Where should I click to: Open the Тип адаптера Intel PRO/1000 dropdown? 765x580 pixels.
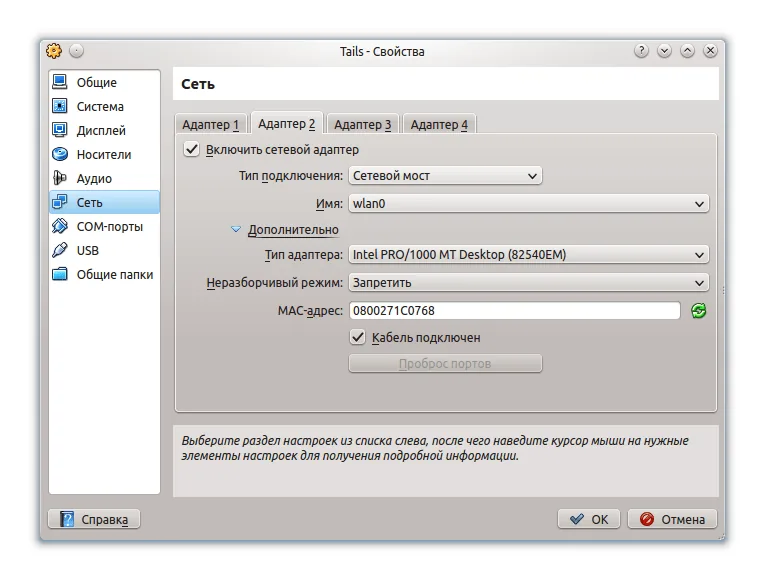(528, 255)
